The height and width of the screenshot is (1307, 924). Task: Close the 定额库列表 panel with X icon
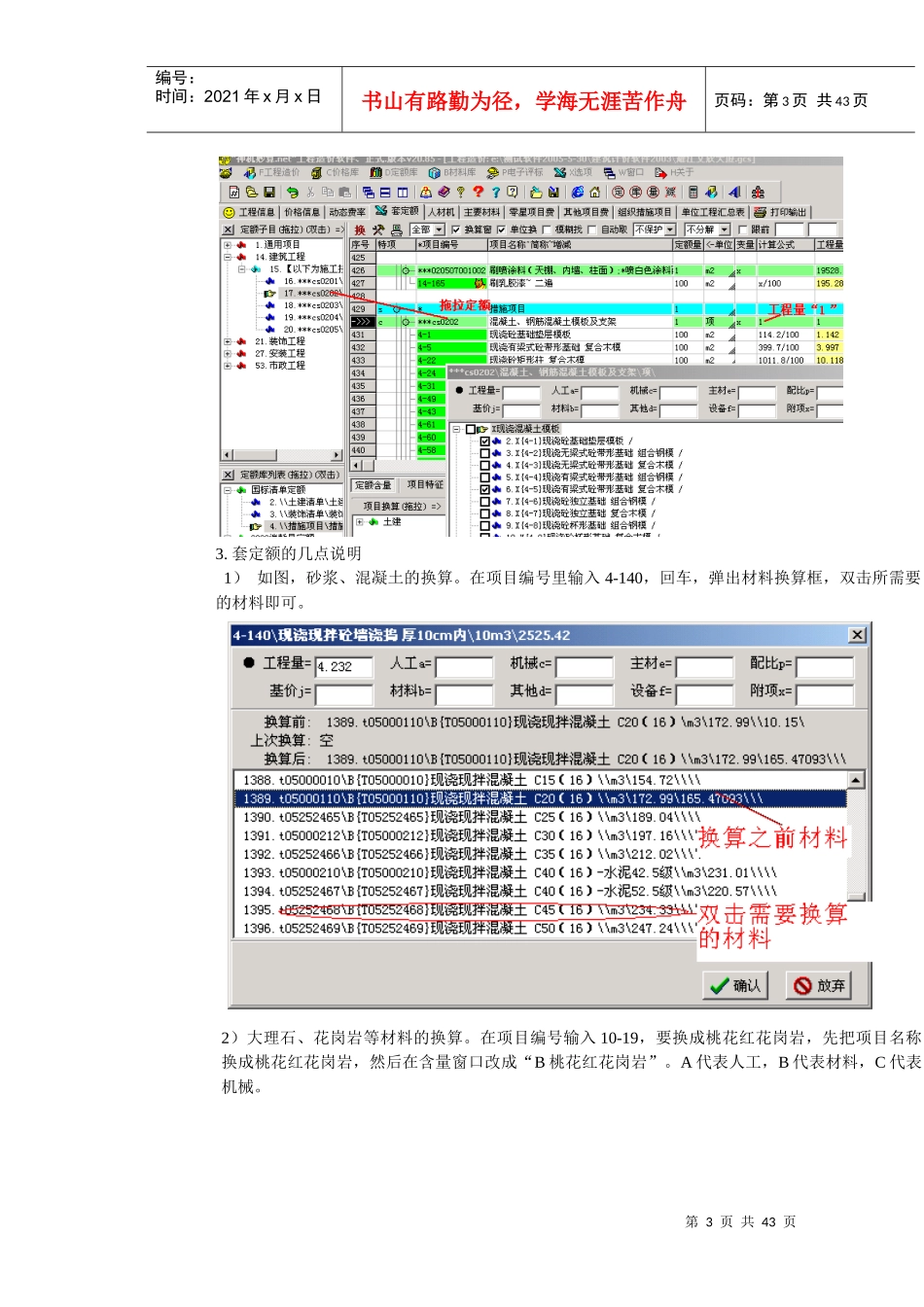pyautogui.click(x=228, y=475)
